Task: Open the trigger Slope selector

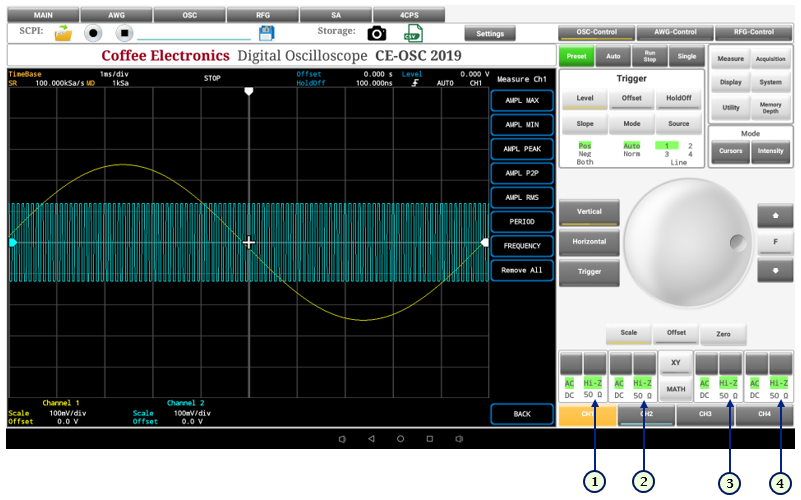Action: click(585, 124)
